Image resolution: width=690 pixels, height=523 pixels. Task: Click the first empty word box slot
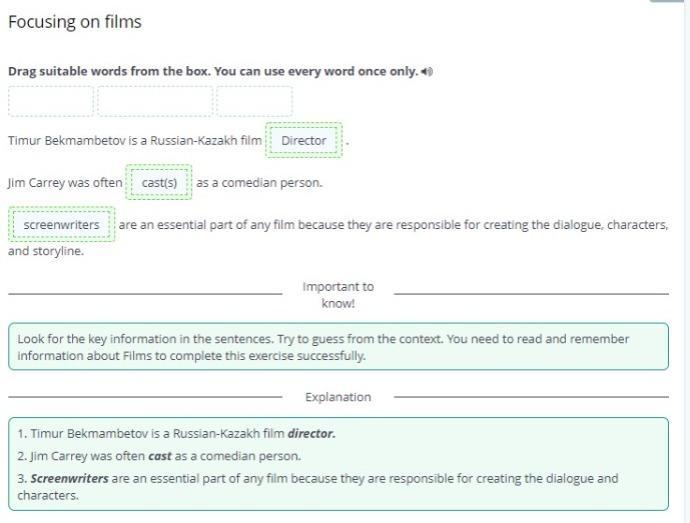[51, 101]
